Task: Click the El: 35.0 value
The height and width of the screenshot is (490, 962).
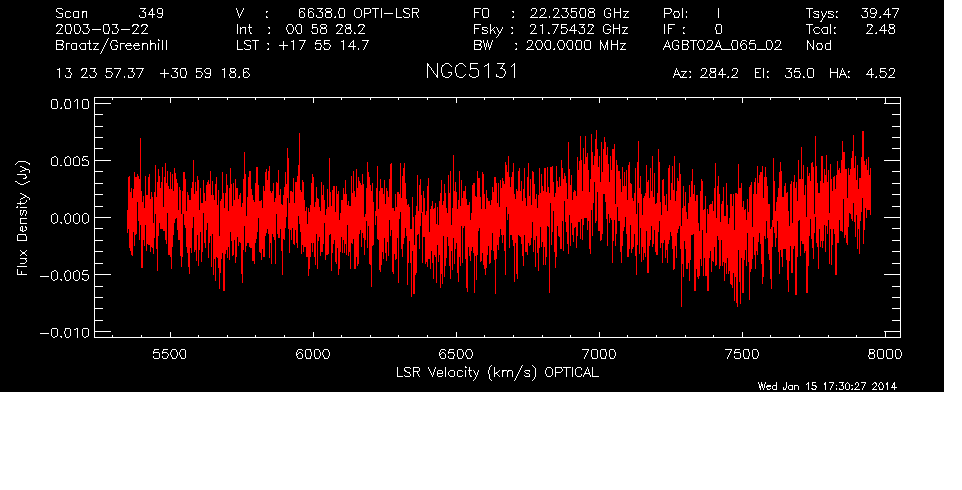Action: point(784,74)
